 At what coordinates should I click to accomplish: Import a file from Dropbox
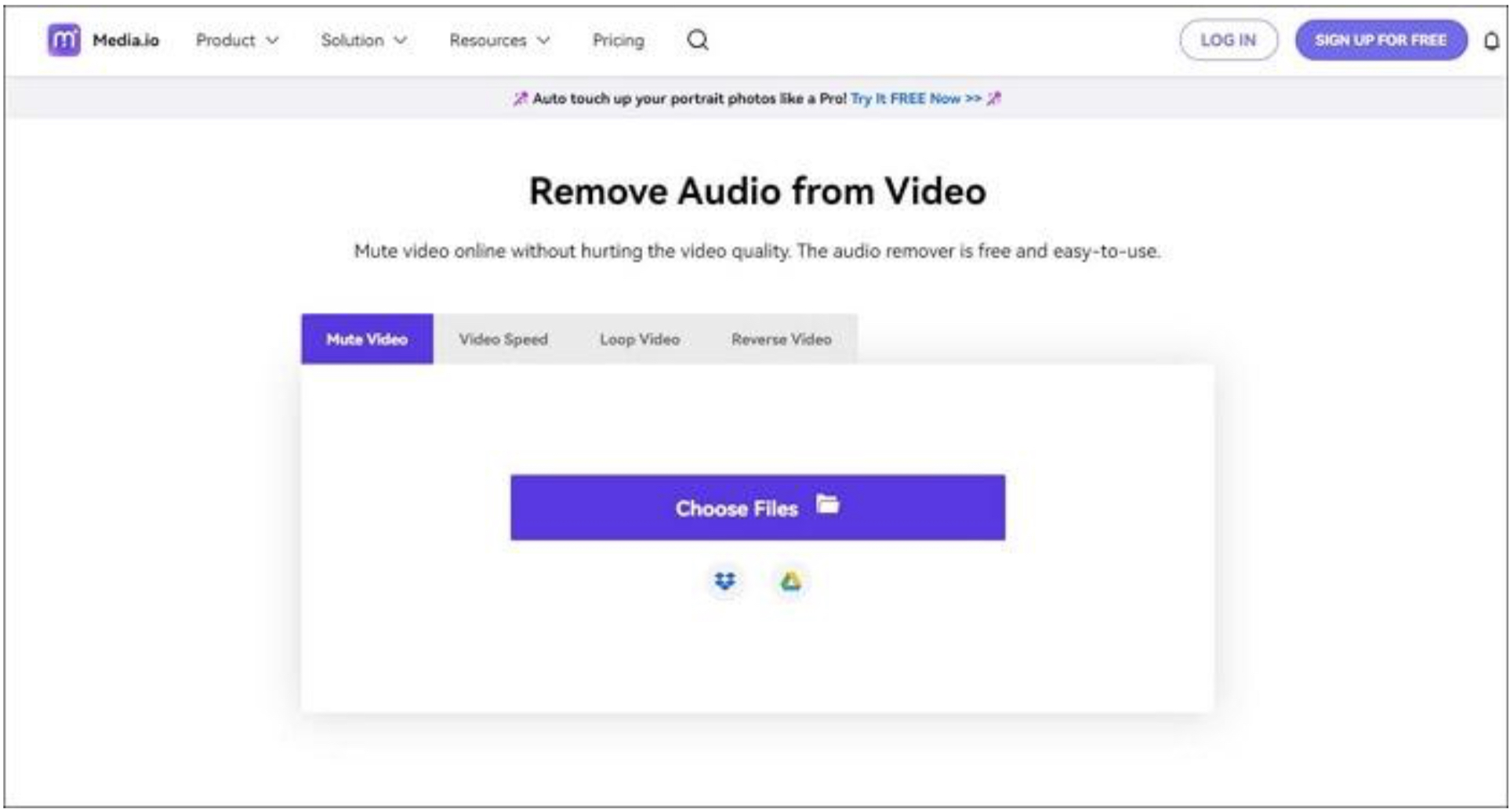tap(724, 581)
